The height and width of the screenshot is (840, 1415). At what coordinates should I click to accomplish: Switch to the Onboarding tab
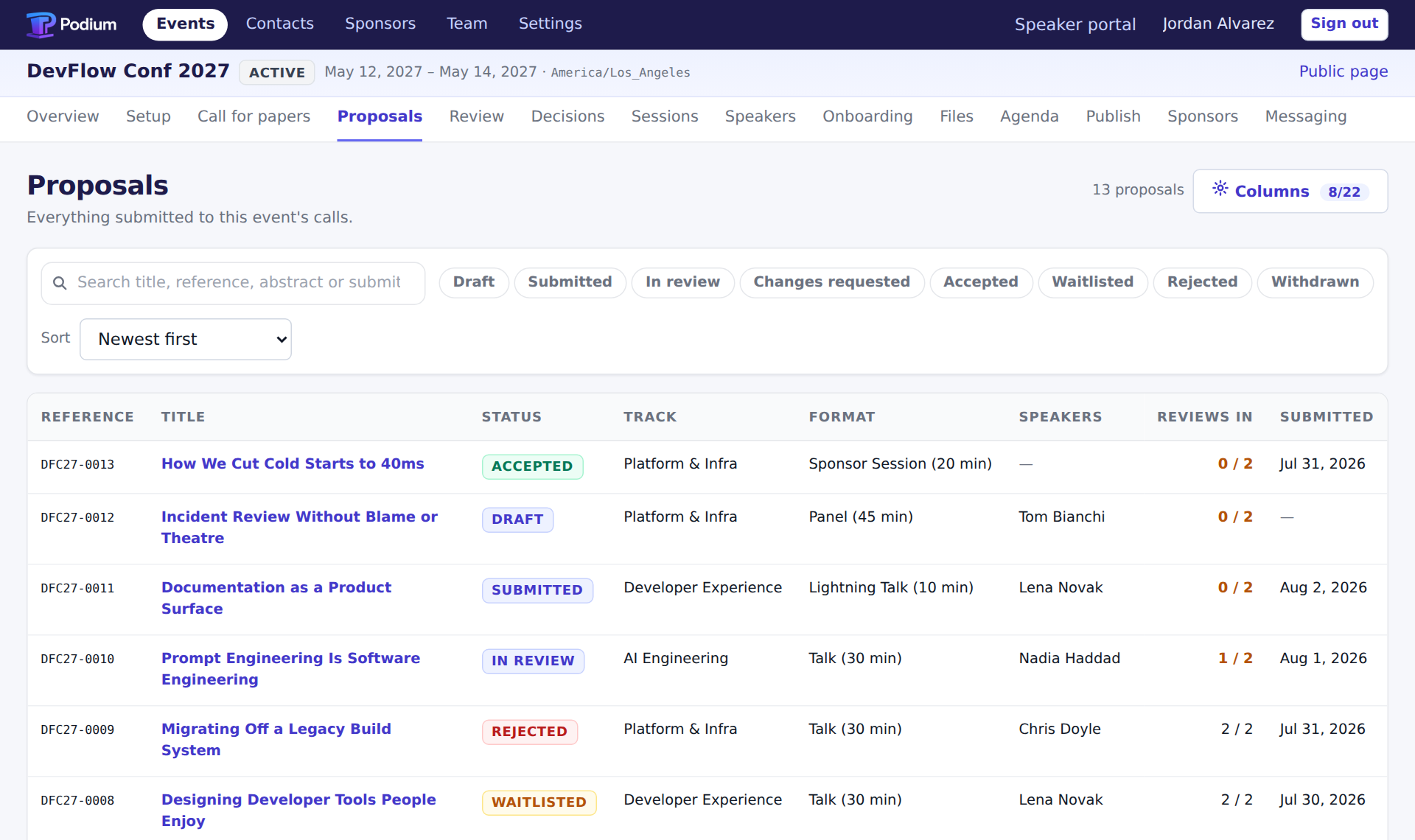(867, 116)
